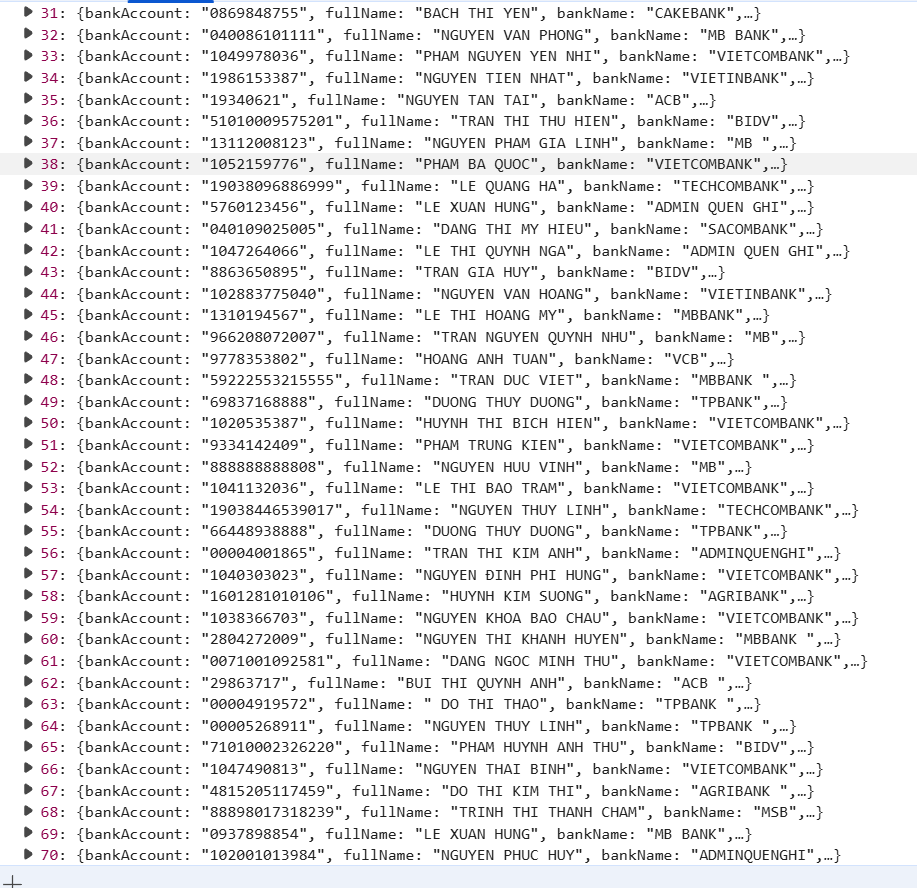The height and width of the screenshot is (888, 917).
Task: Click name "TRAN DUC VIET"
Action: point(516,380)
